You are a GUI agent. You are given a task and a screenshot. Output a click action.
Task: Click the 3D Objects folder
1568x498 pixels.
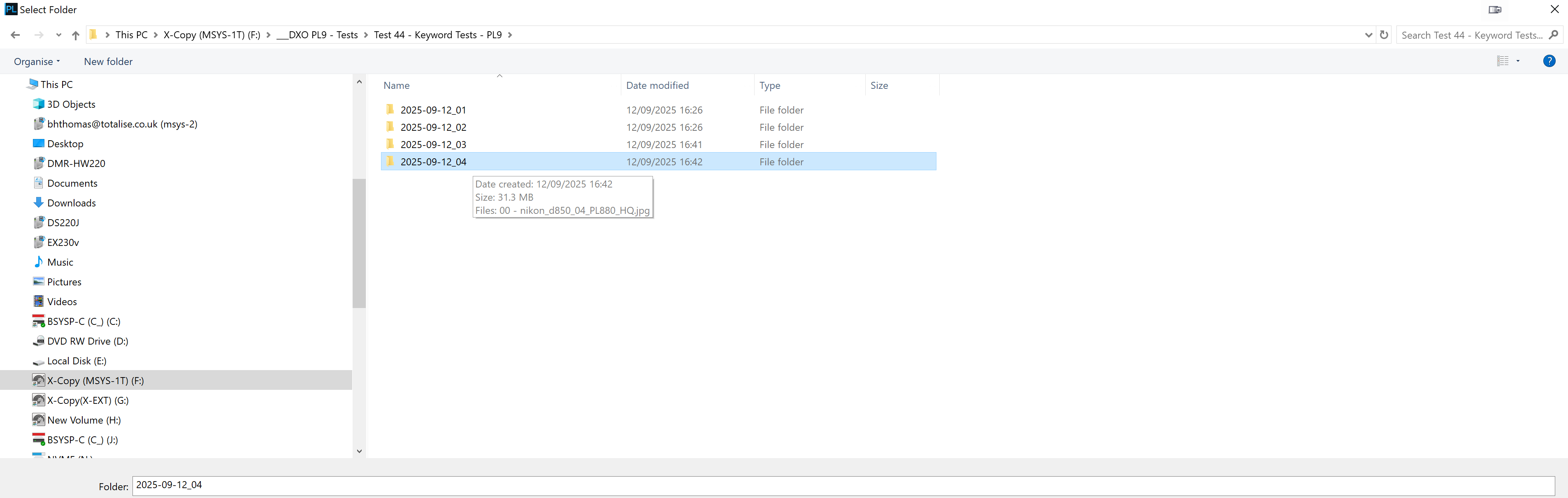pos(71,104)
